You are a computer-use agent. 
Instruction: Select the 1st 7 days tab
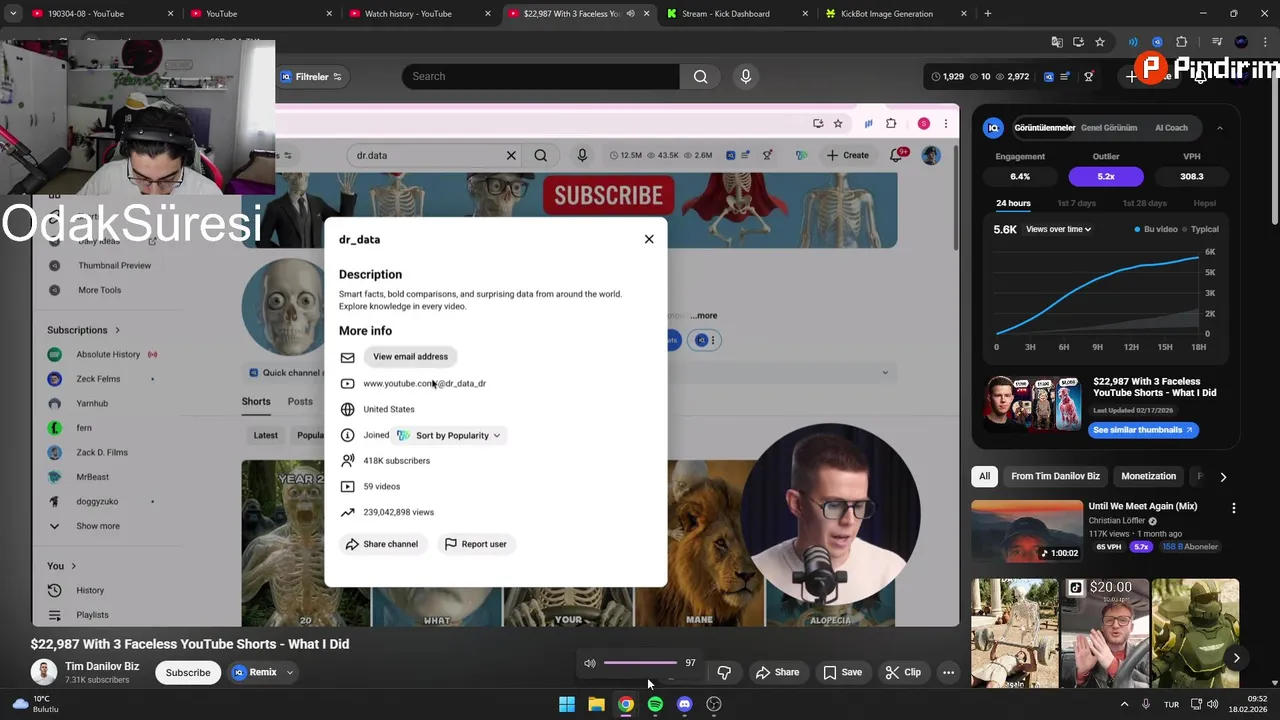click(x=1075, y=203)
